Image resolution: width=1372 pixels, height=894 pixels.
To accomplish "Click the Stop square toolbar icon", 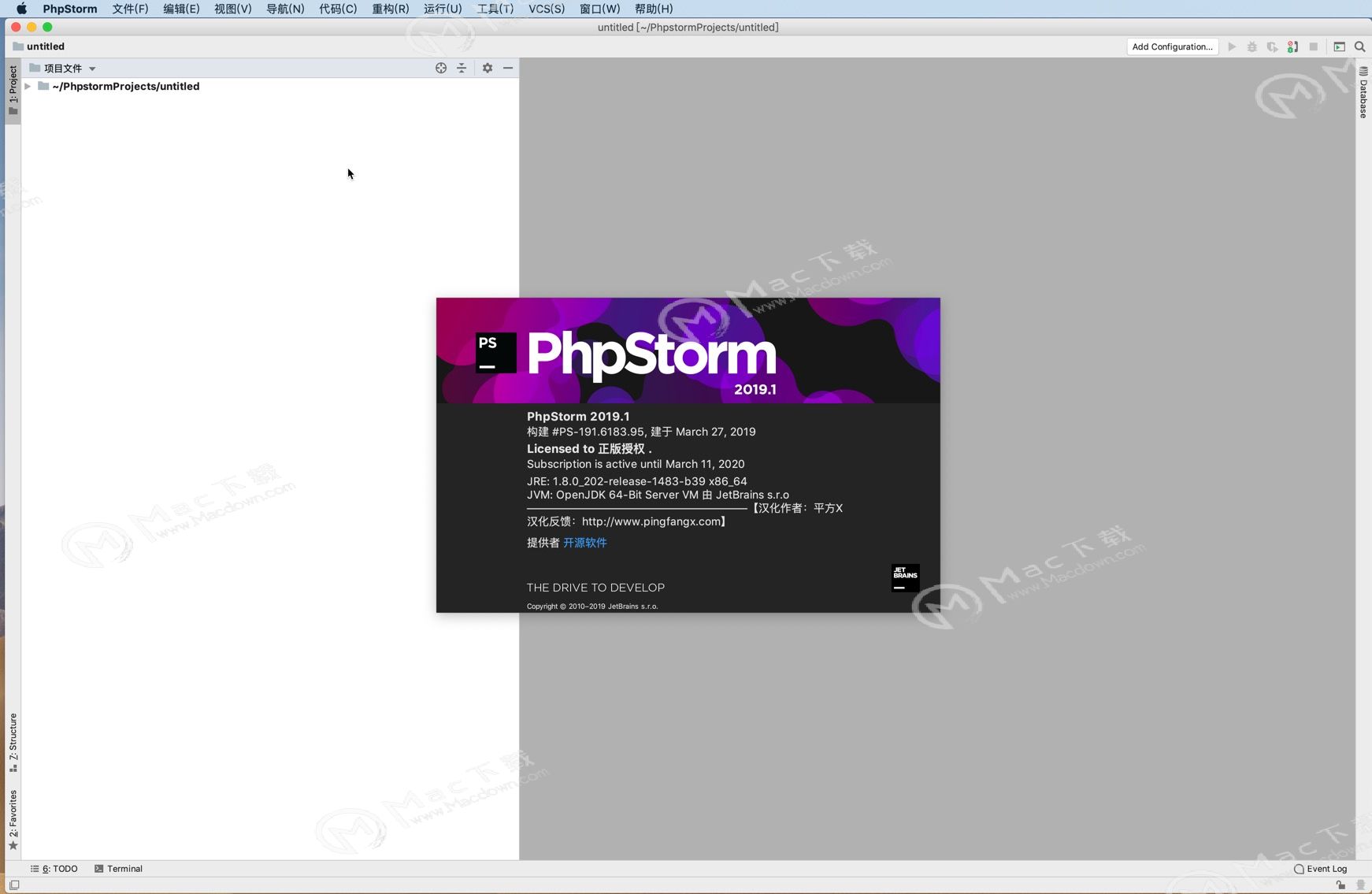I will tap(1314, 46).
